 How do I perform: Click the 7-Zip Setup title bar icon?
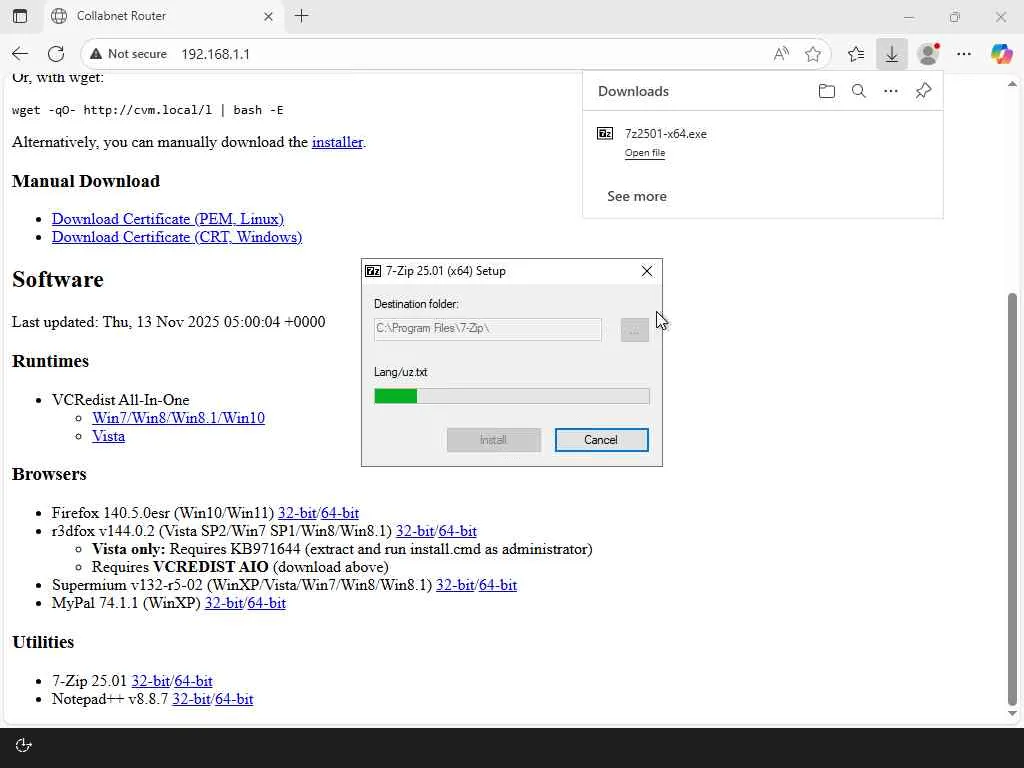pos(373,271)
